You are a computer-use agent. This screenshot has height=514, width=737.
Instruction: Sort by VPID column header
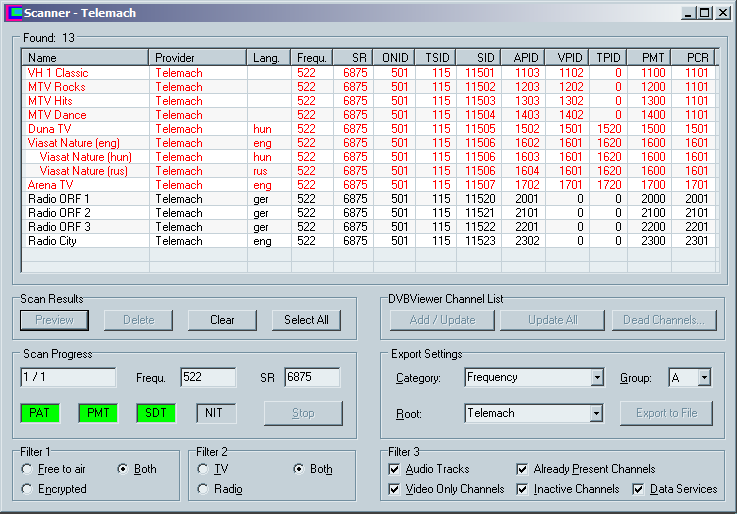[x=567, y=58]
